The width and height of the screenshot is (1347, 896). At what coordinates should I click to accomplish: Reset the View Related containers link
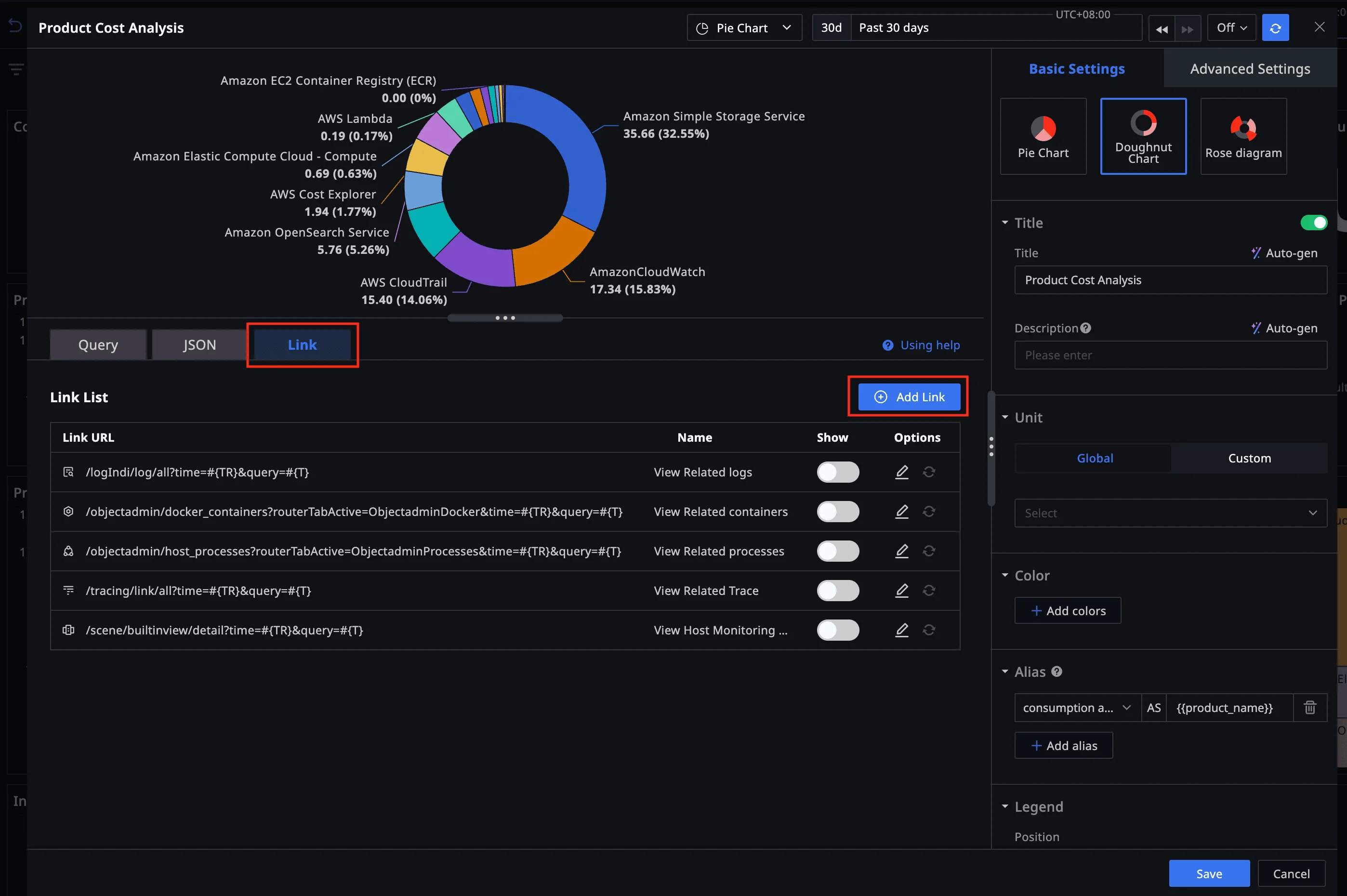929,512
